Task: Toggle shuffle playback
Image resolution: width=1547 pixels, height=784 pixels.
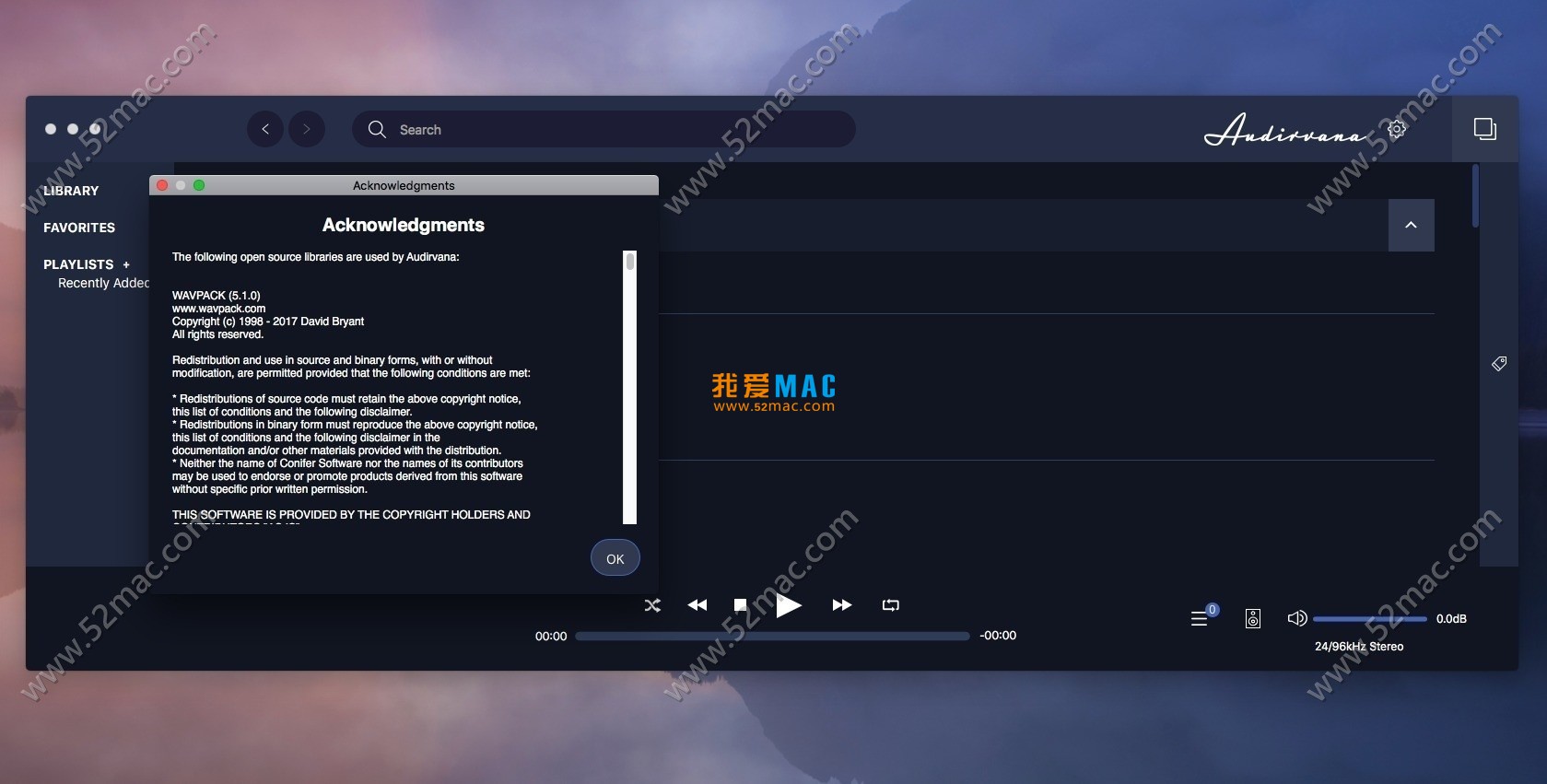Action: 652,605
